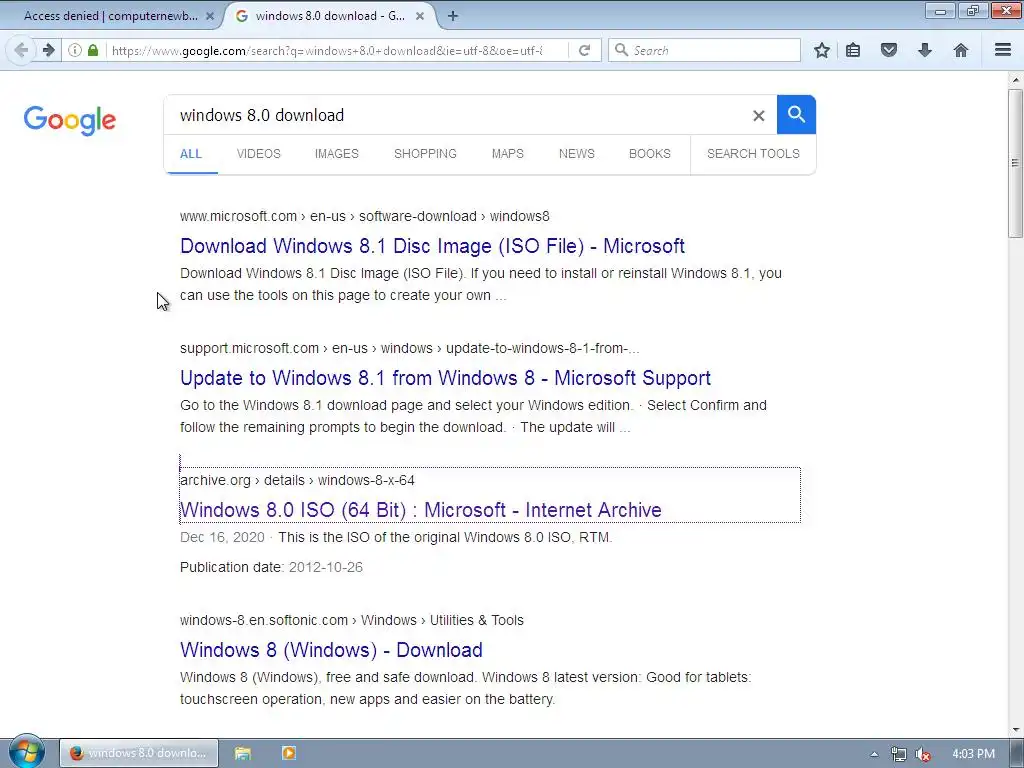This screenshot has height=768, width=1024.
Task: Select the windows 8.0 download tab
Action: point(330,16)
